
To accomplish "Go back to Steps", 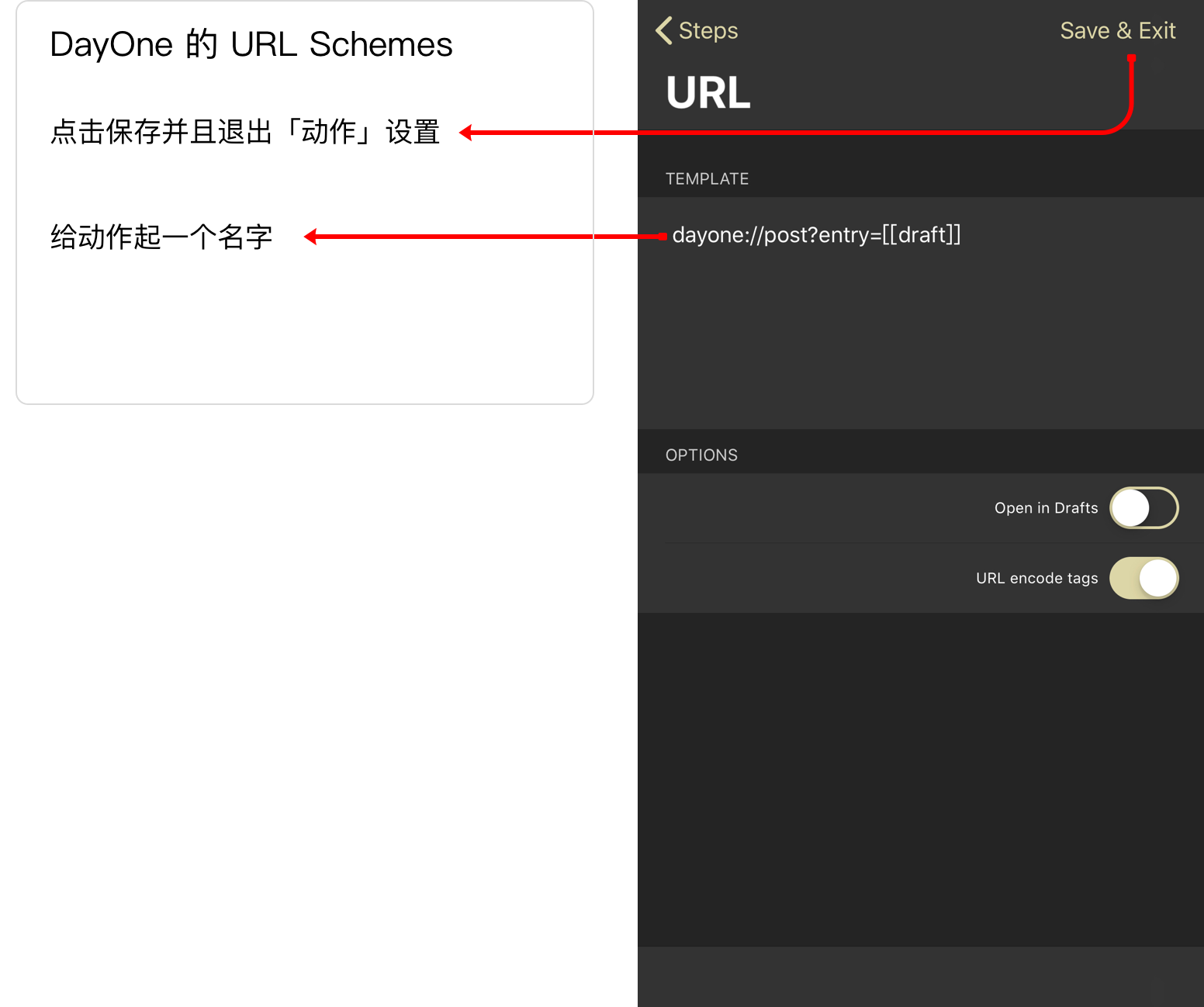I will coord(697,30).
